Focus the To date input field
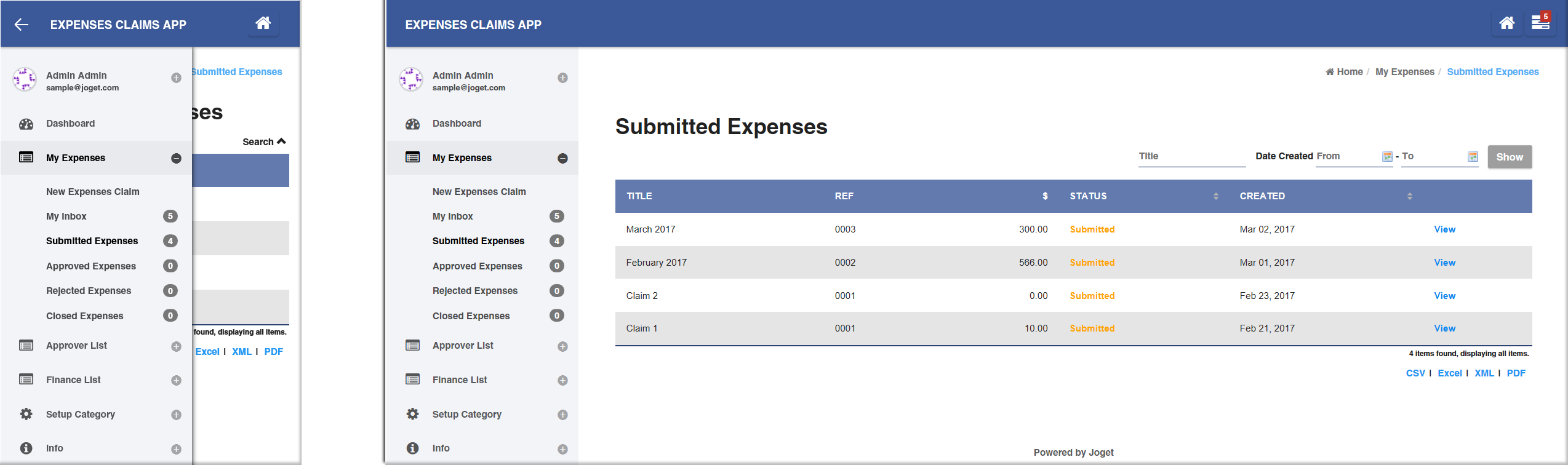The height and width of the screenshot is (465, 1568). 1433,157
